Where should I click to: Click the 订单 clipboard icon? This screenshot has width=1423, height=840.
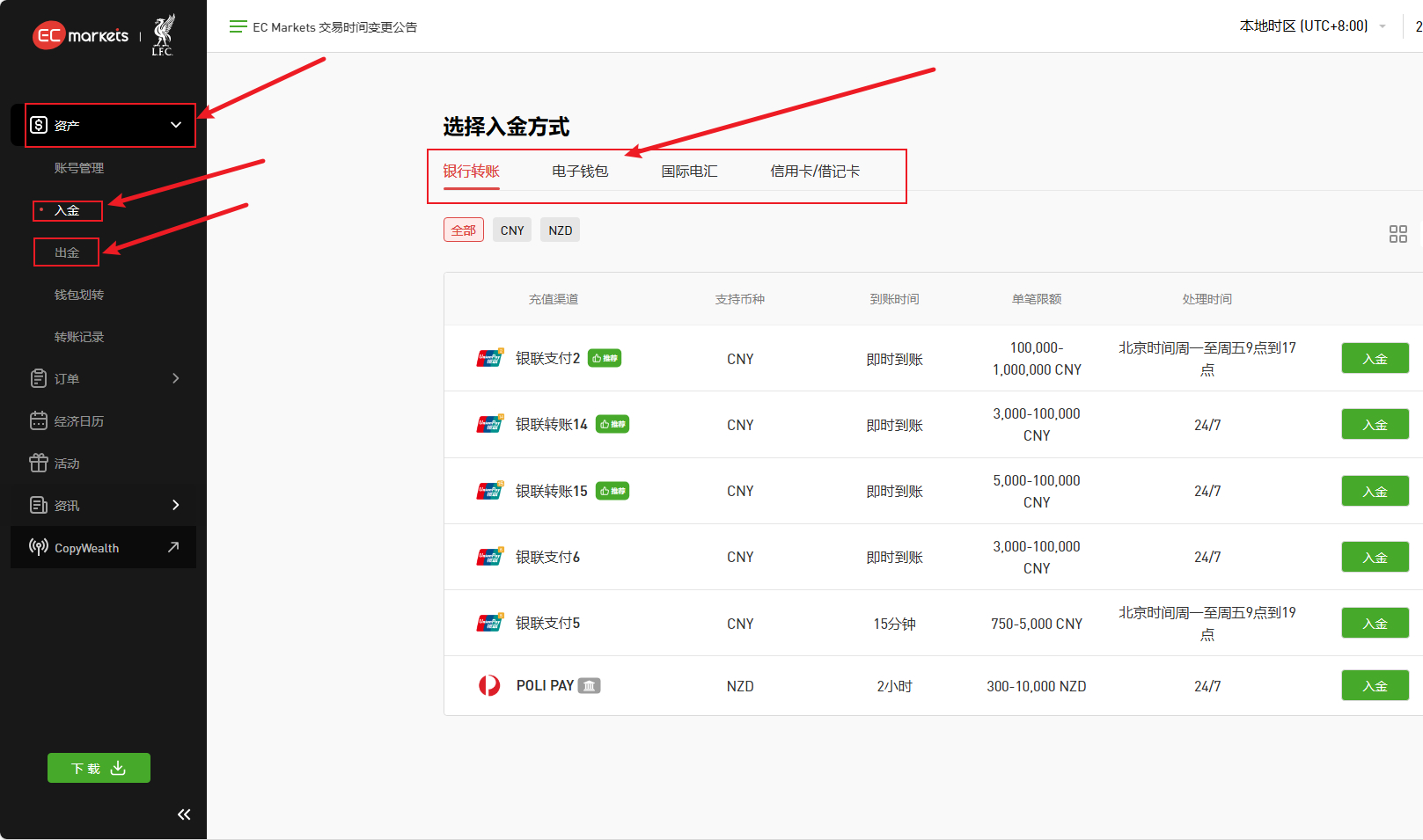(38, 378)
